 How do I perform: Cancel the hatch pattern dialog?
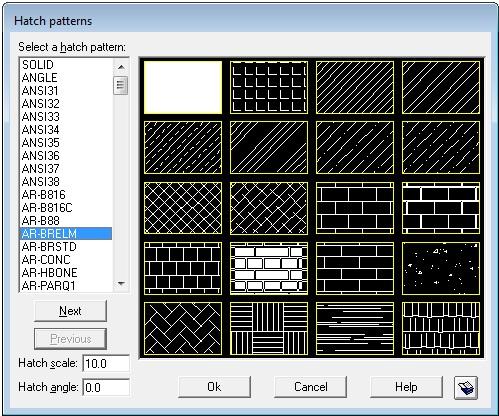tap(310, 387)
